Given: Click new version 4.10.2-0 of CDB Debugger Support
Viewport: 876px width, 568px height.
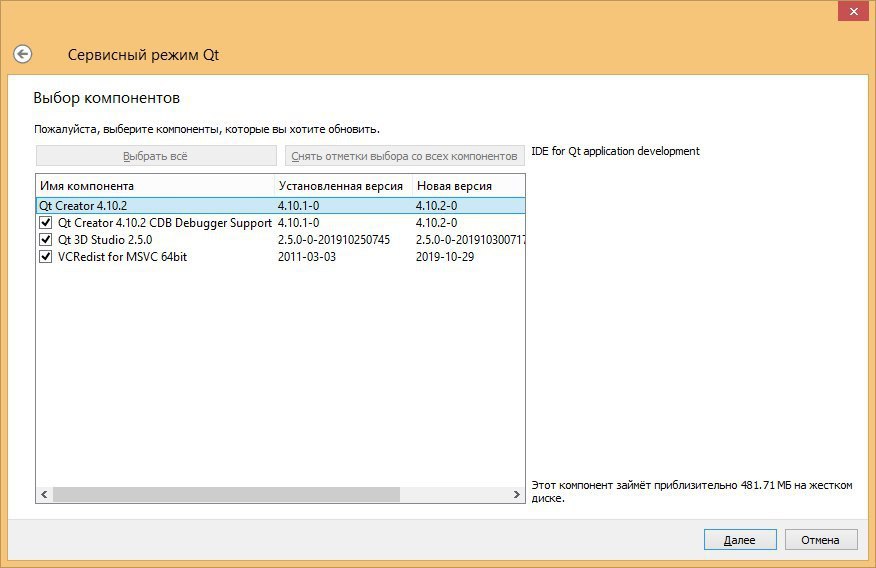Looking at the screenshot, I should pos(436,223).
